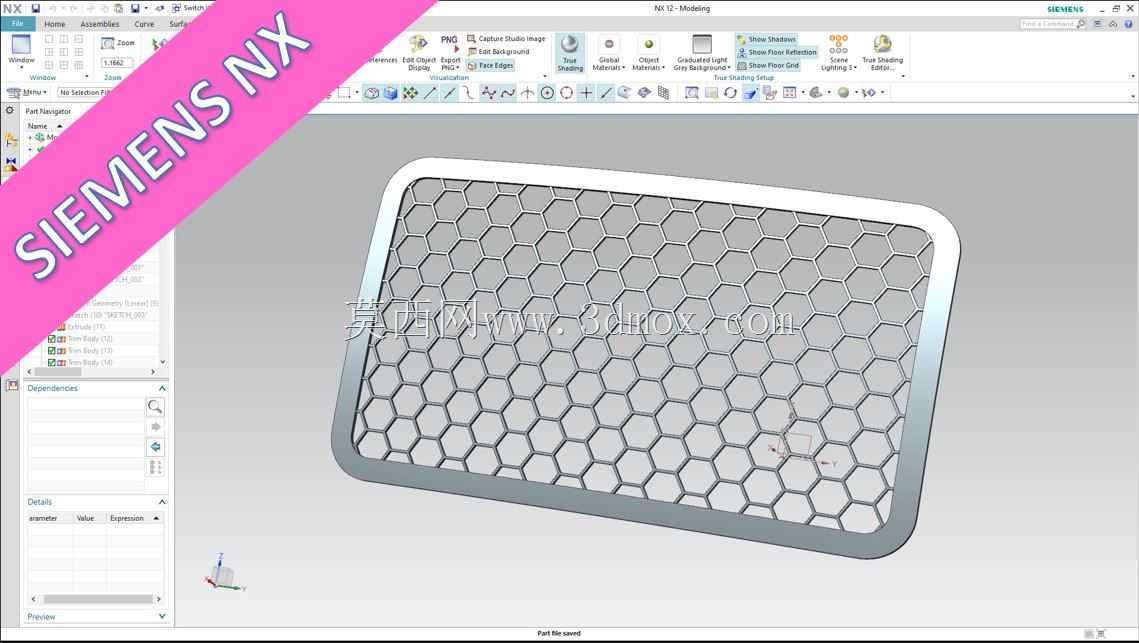Click the rotate view icon
The height and width of the screenshot is (643, 1139).
pos(730,93)
